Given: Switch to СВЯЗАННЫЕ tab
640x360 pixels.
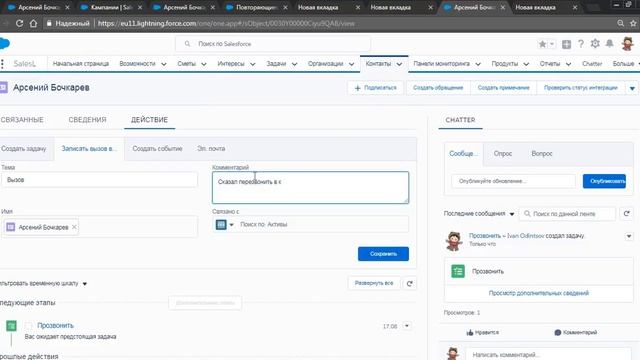Looking at the screenshot, I should click(22, 120).
